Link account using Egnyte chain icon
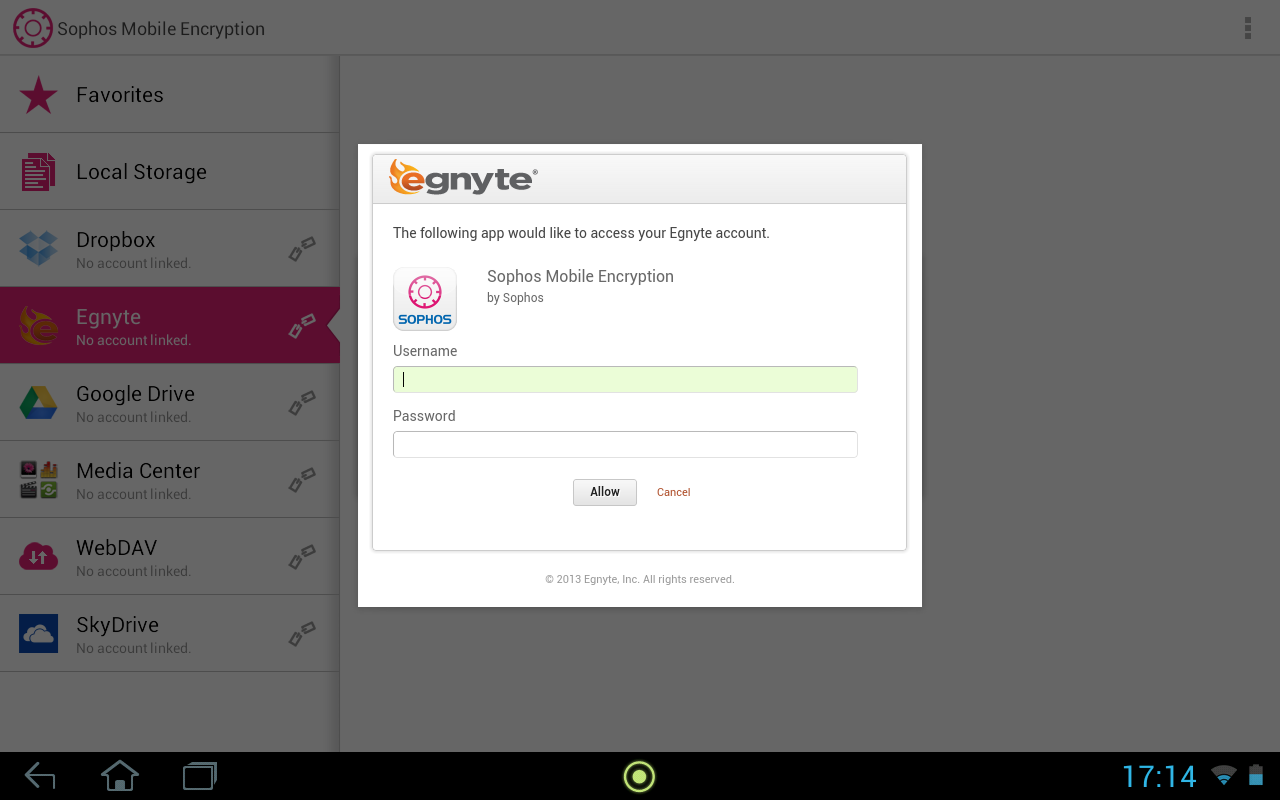 (x=302, y=326)
